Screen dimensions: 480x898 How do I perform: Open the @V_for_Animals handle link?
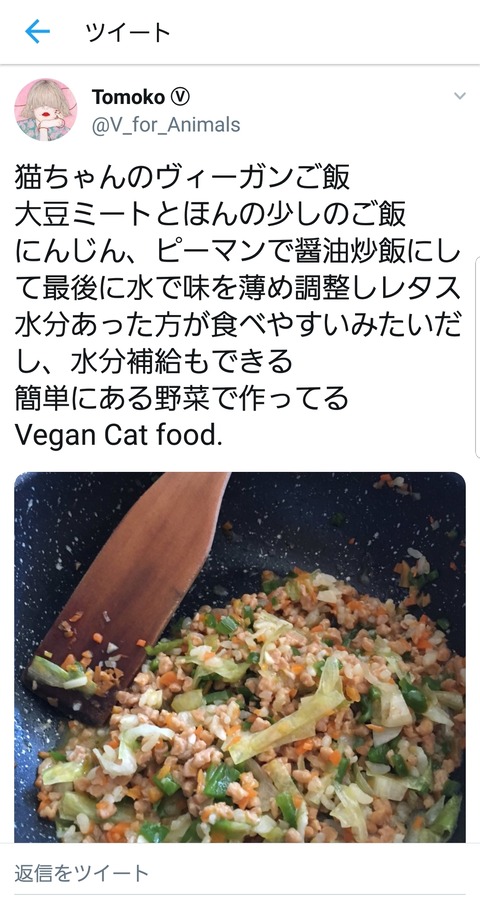166,125
